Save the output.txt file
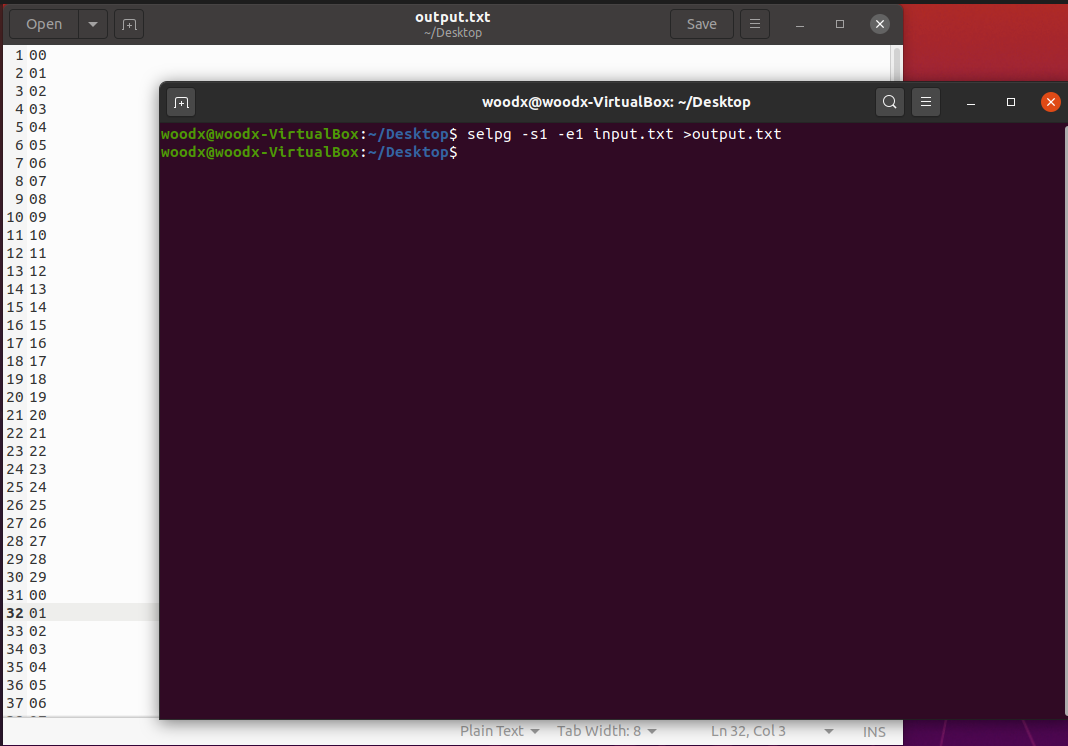The height and width of the screenshot is (746, 1068). [702, 25]
